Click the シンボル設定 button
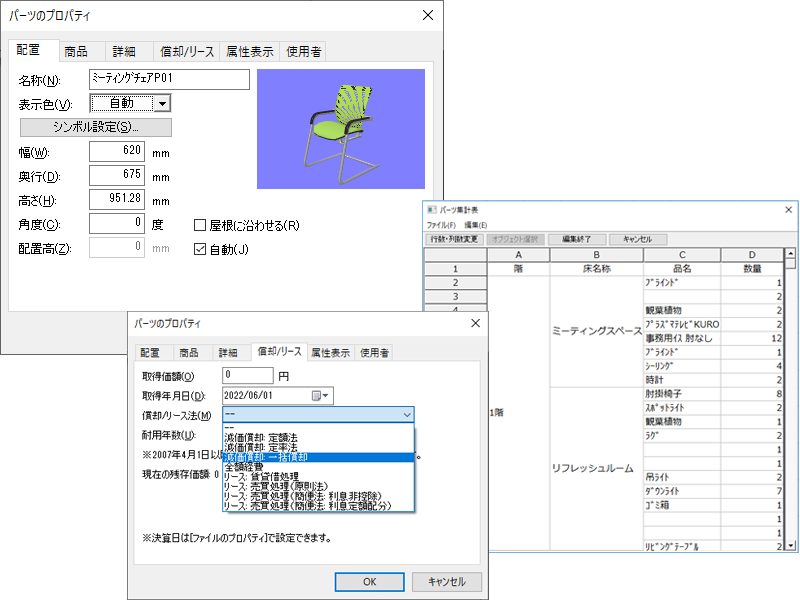 (x=96, y=127)
